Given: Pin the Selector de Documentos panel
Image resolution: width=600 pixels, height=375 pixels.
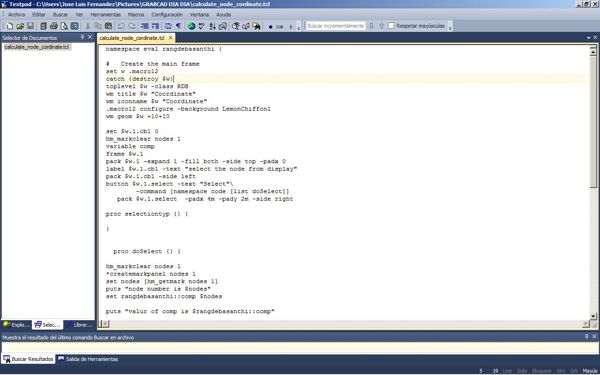Looking at the screenshot, I should 82,37.
